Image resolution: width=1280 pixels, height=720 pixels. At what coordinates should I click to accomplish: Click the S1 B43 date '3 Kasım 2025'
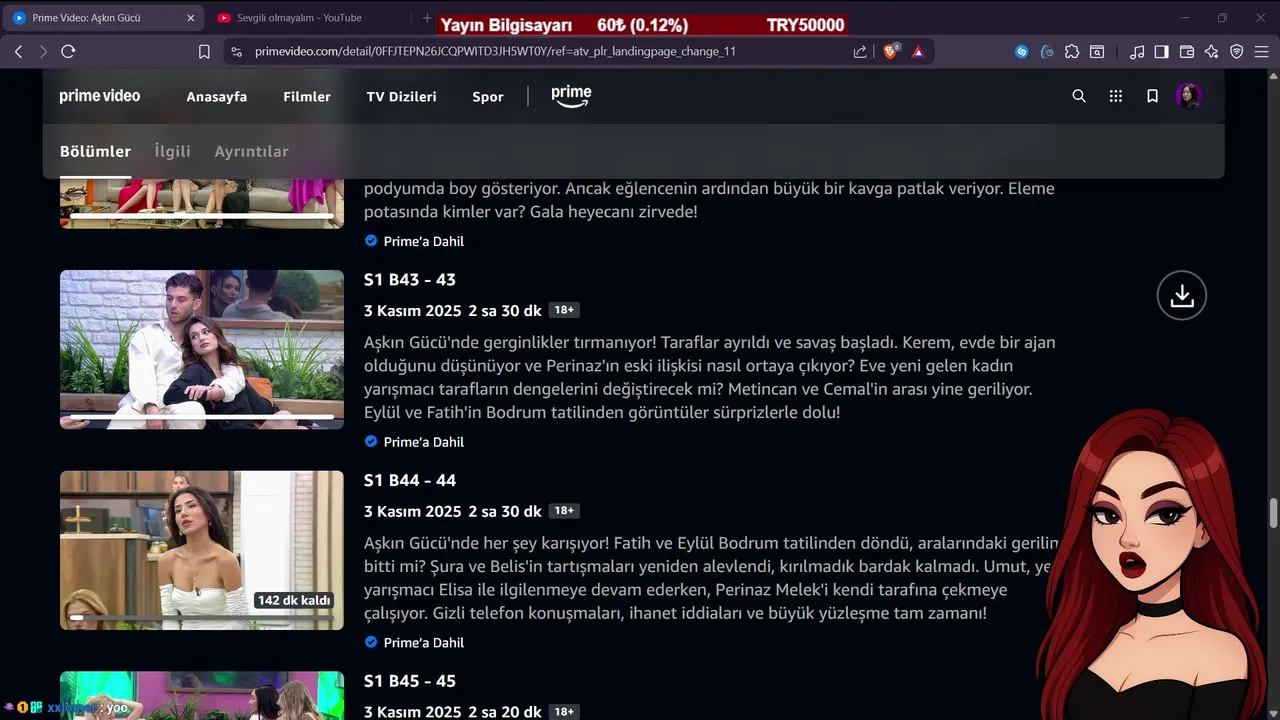(x=412, y=311)
